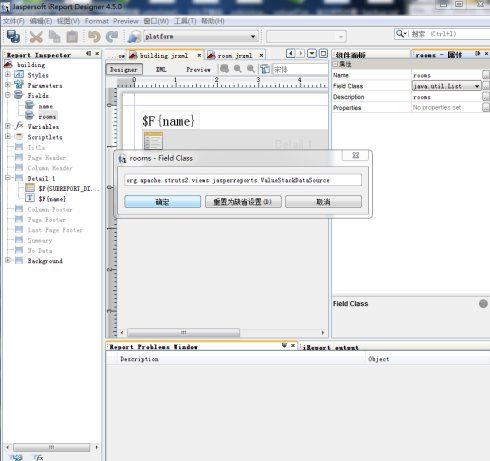Select the Page Header band

point(46,157)
